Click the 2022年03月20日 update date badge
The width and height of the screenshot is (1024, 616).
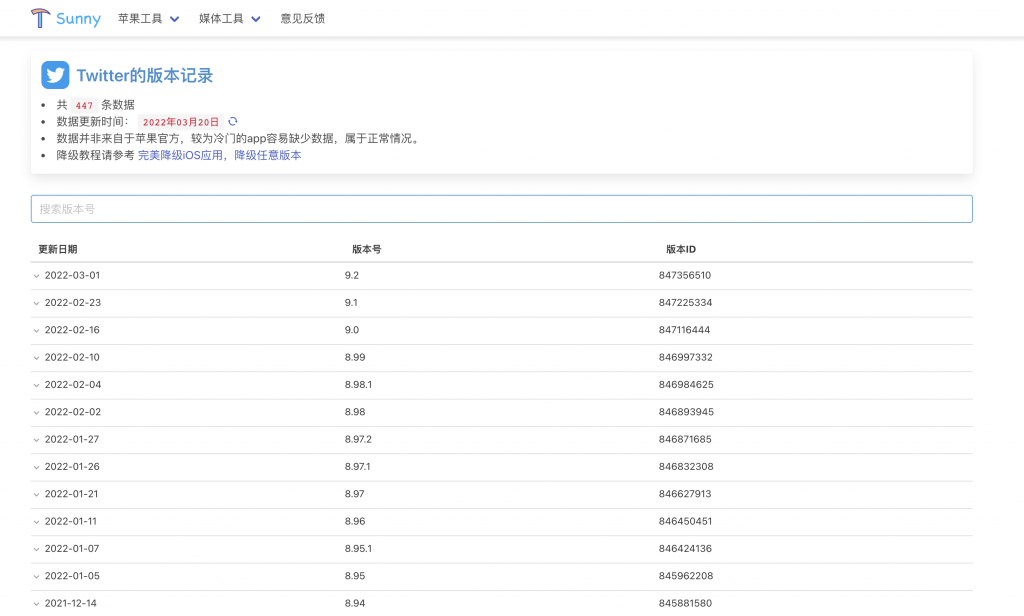(181, 122)
